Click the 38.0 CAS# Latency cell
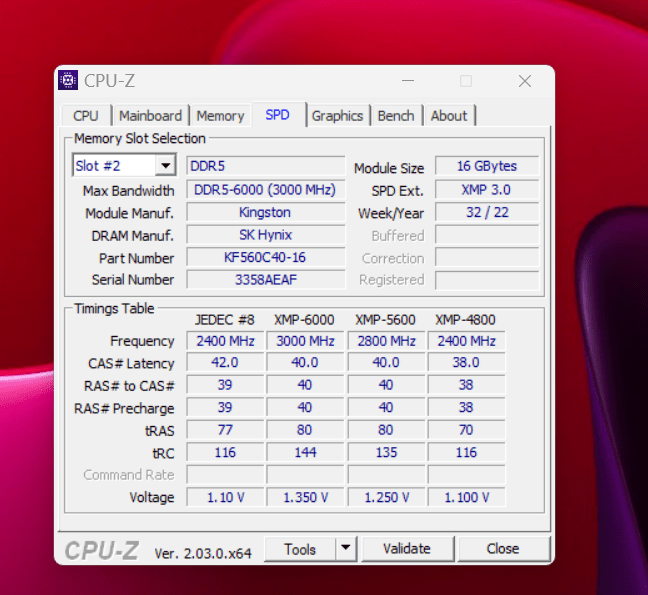 point(466,362)
